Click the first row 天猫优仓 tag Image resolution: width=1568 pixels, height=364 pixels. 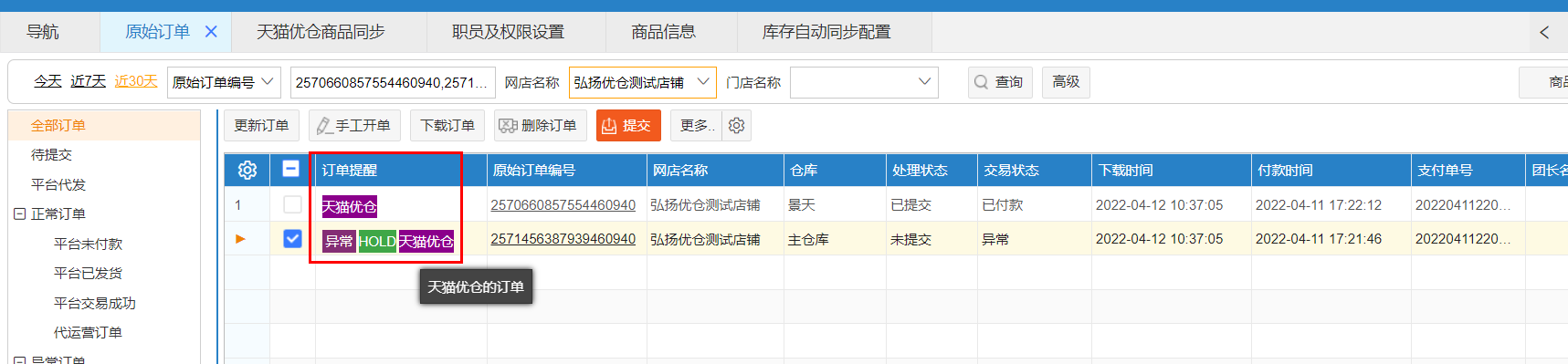point(349,207)
